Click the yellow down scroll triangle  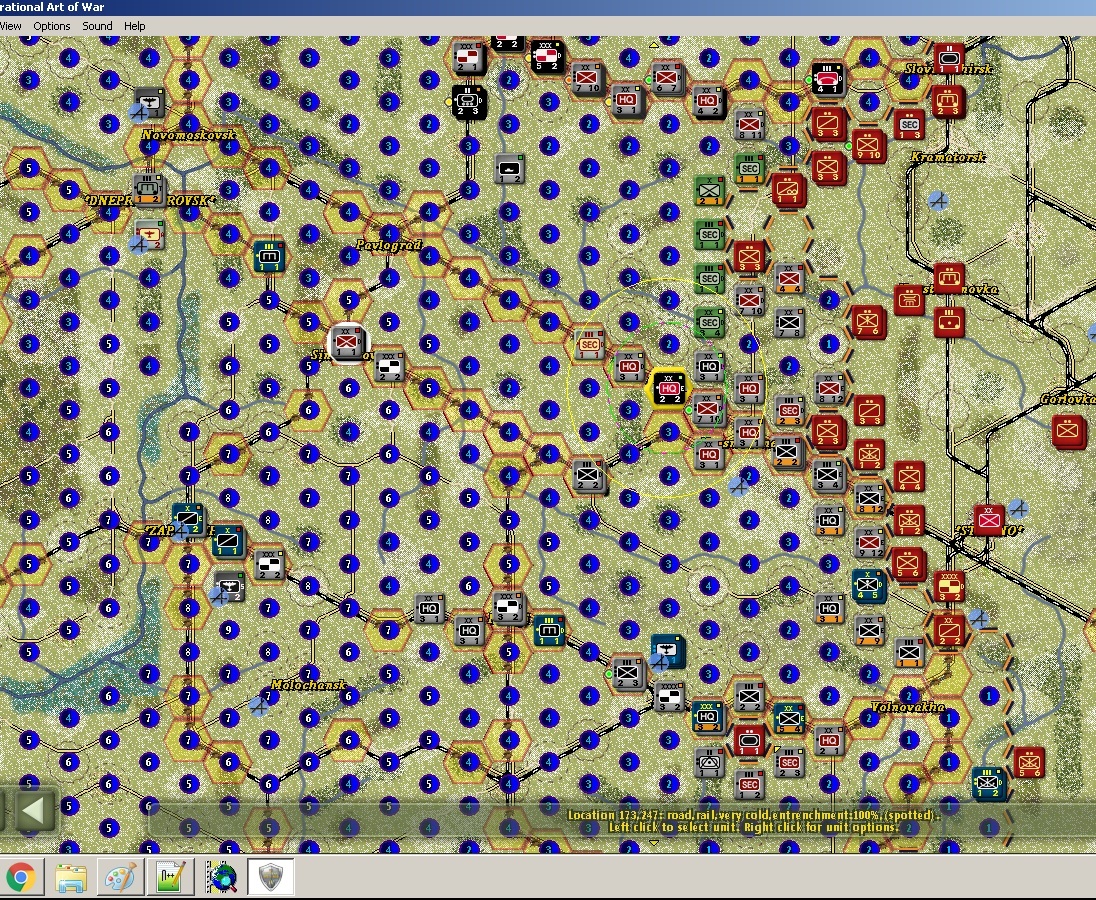(654, 842)
